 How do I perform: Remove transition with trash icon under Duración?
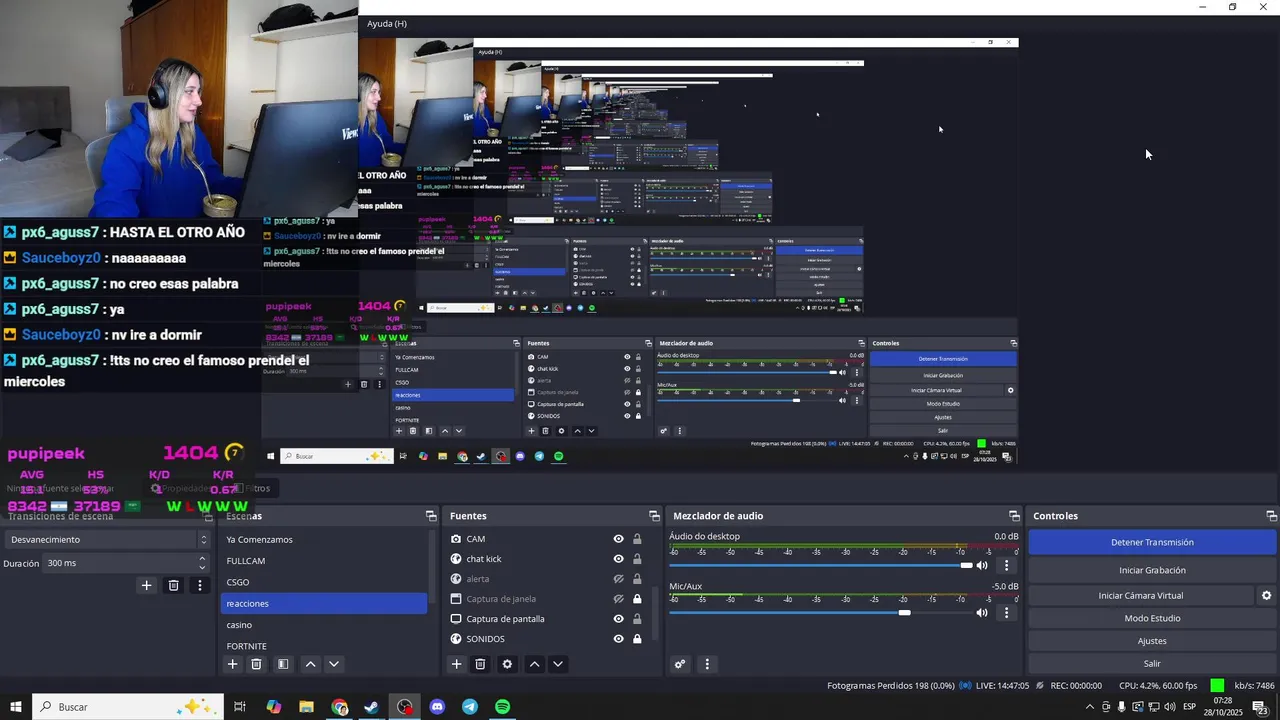coord(173,585)
